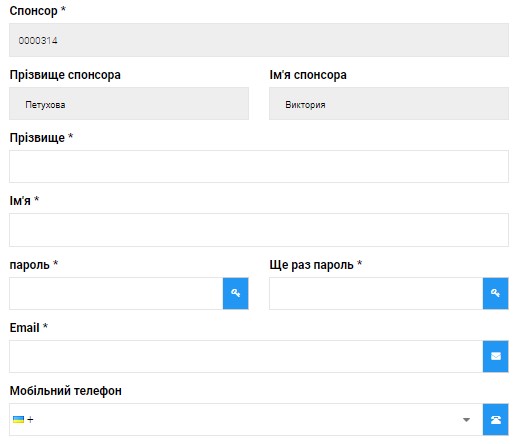523x444 pixels.
Task: Click the Прізвище спонсора label
Action: coord(65,75)
